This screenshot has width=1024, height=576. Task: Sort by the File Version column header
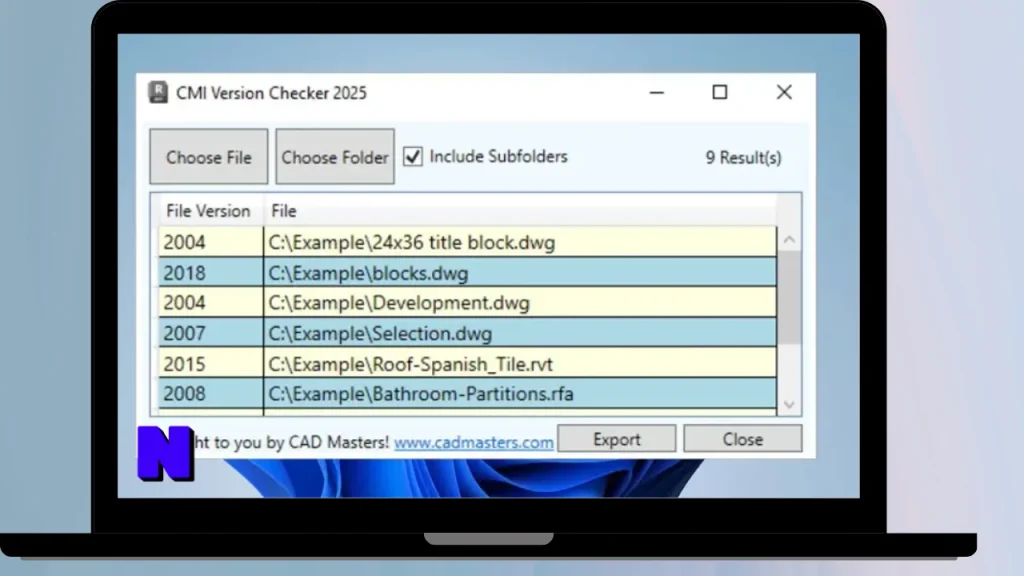pos(208,211)
